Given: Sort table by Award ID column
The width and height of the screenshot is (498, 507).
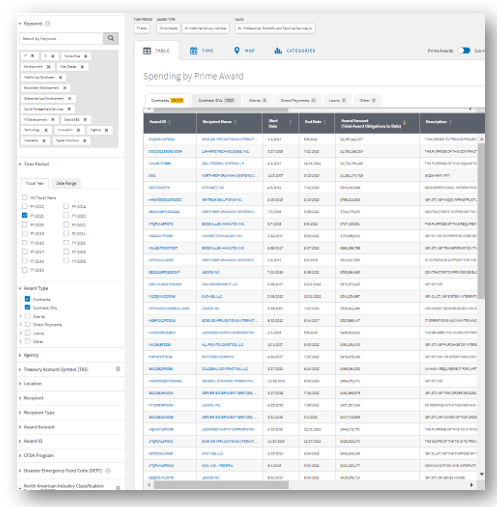Looking at the screenshot, I should click(169, 122).
